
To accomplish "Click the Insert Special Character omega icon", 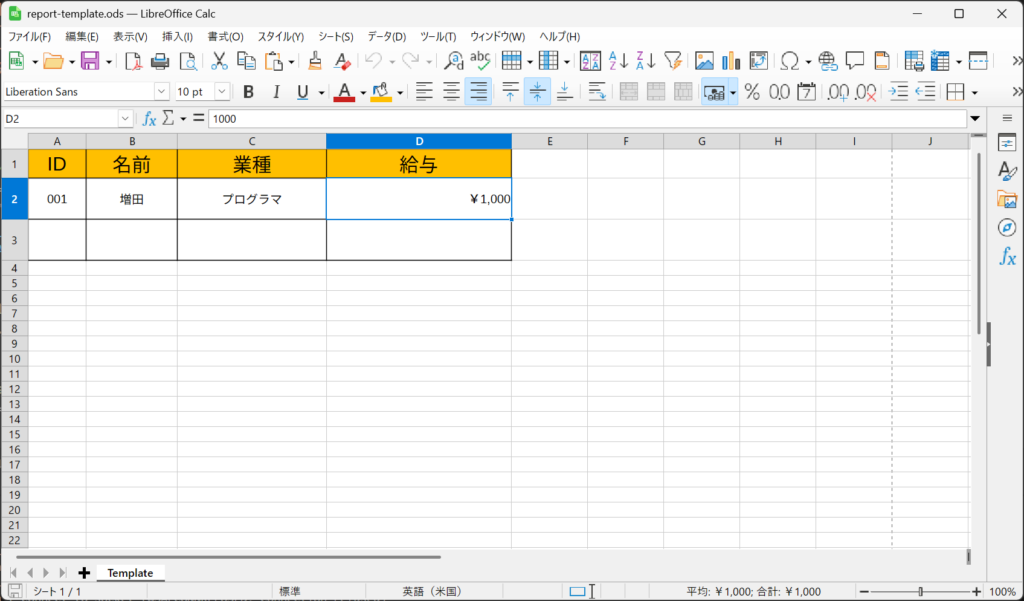I will pos(789,61).
